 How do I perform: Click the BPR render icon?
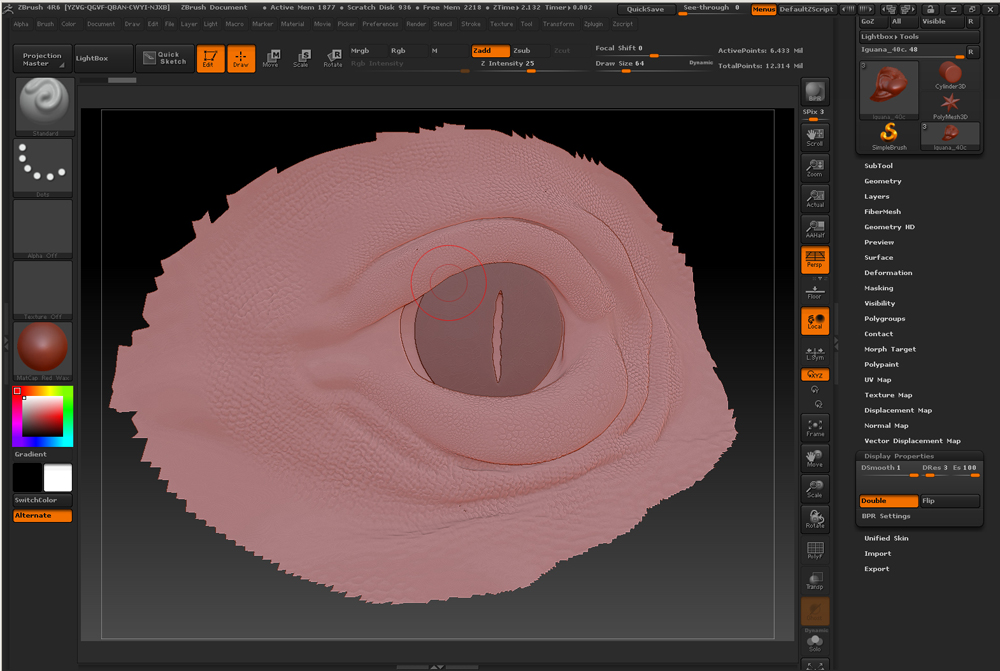pos(815,92)
